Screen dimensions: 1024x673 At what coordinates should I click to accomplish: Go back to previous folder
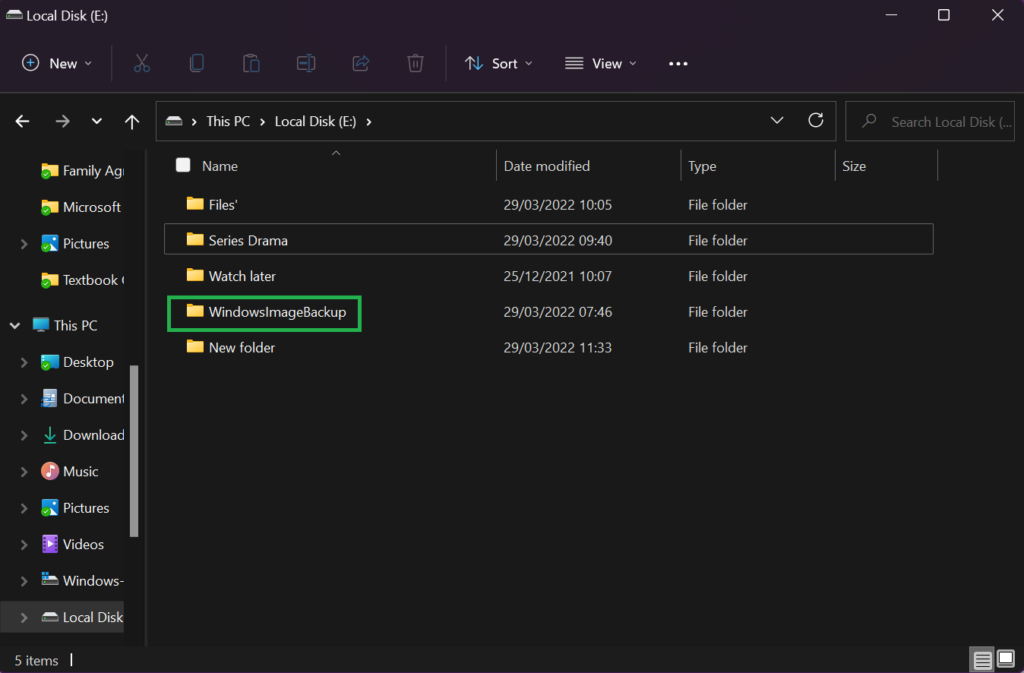22,121
